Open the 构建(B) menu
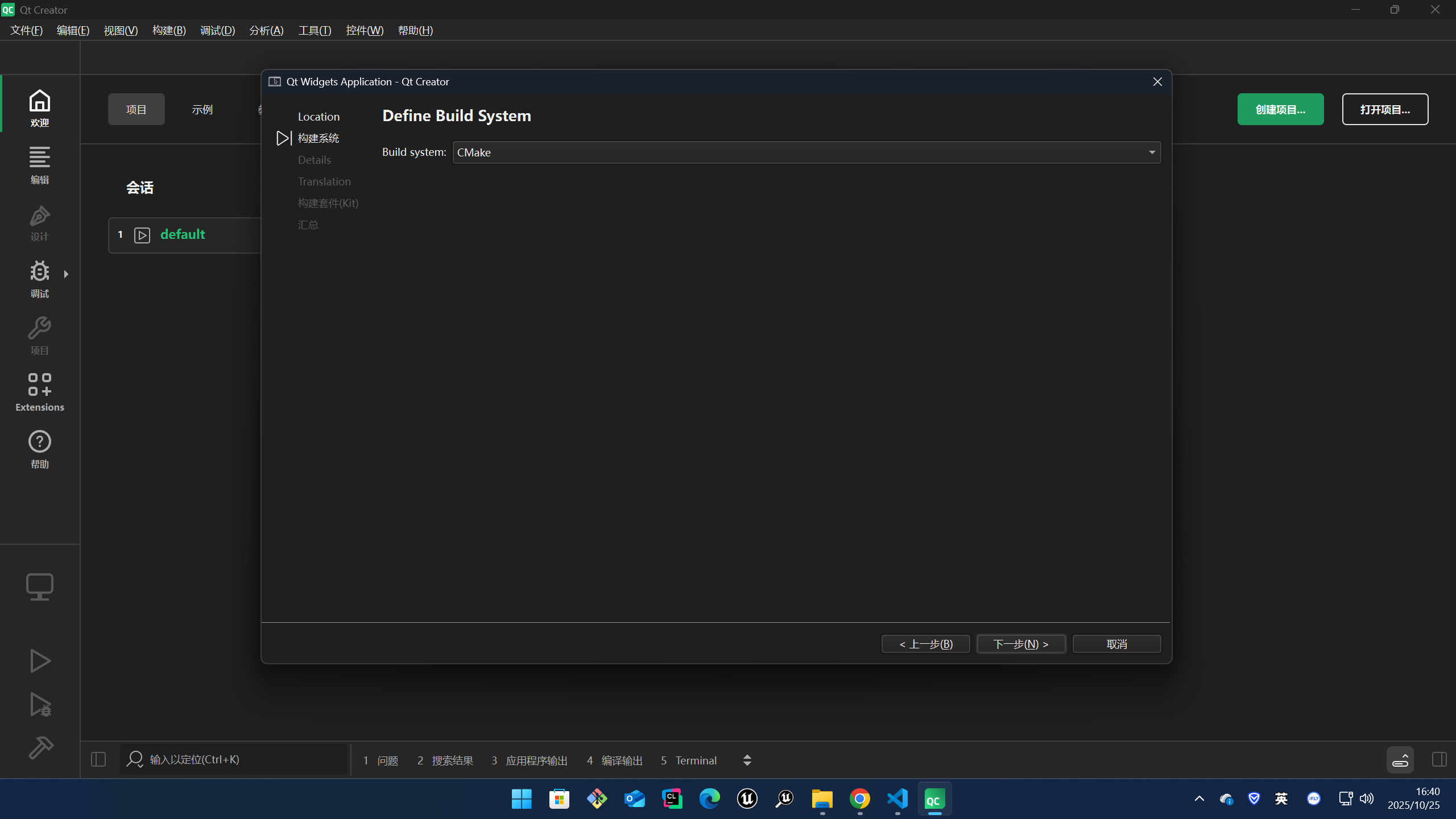1456x819 pixels. click(x=169, y=31)
